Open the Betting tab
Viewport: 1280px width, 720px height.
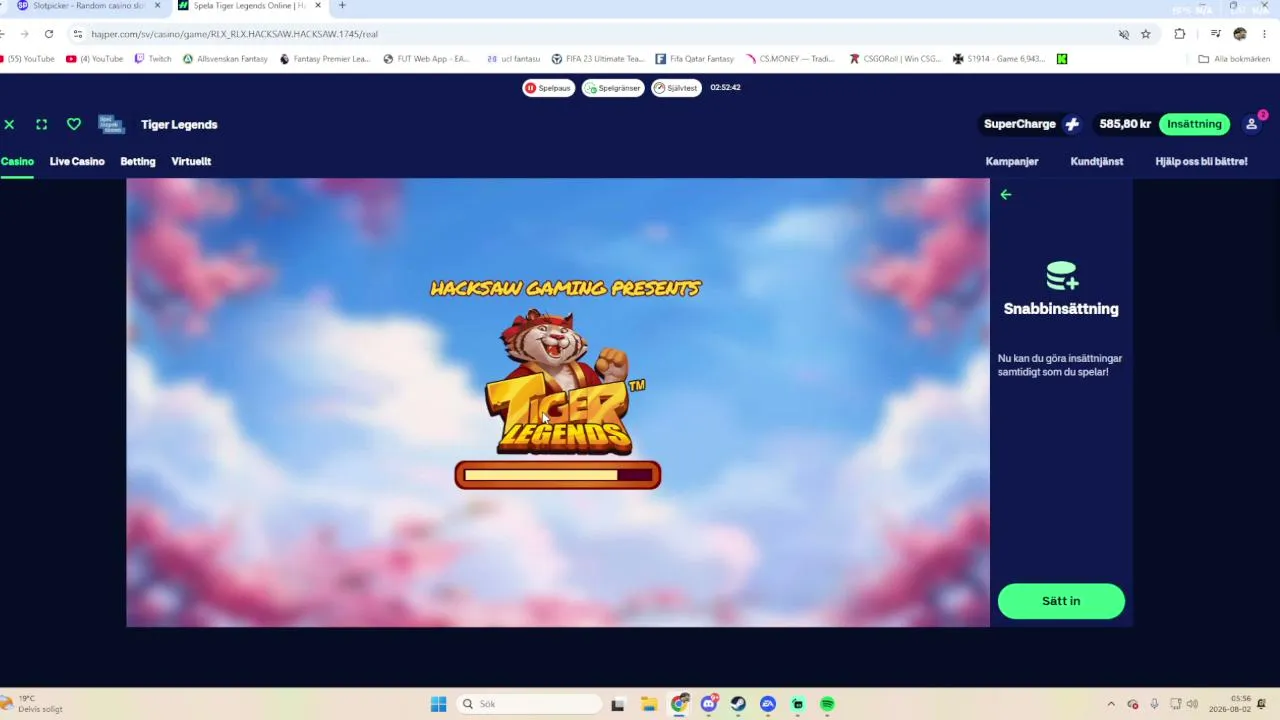tap(138, 161)
